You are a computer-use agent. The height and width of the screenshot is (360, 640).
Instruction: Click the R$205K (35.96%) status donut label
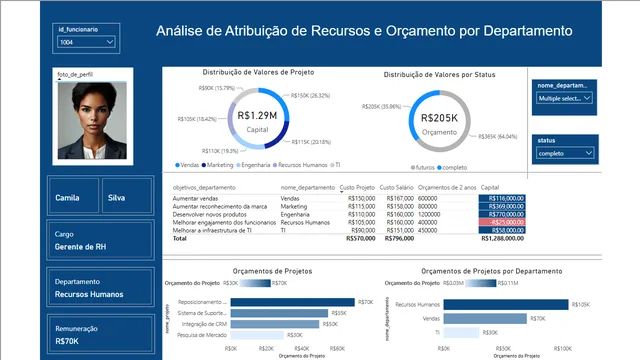381,107
